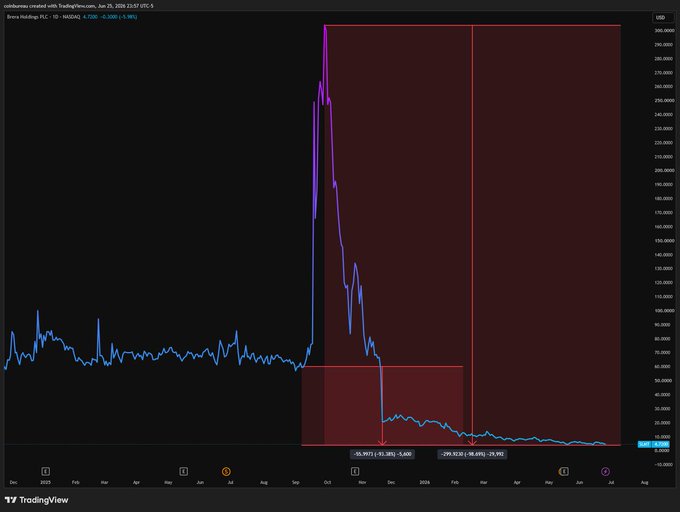Viewport: 680px width, 512px height.
Task: Click the Sep label on time axis
Action: click(x=296, y=482)
